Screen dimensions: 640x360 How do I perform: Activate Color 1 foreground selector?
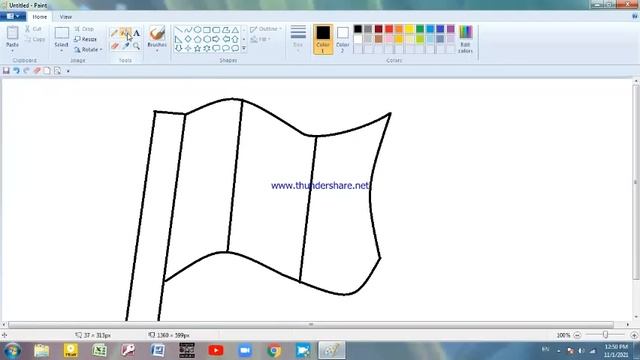323,39
